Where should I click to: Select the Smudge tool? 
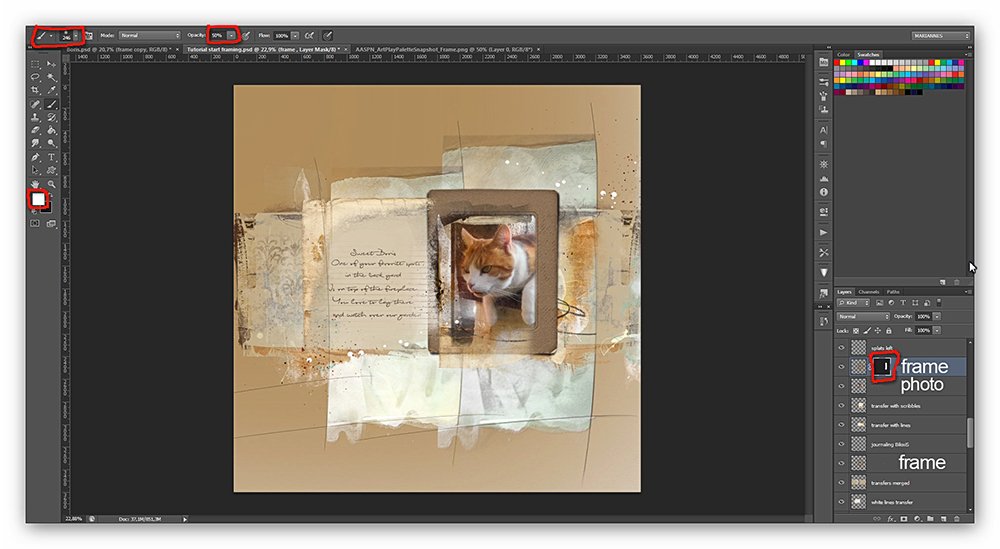pyautogui.click(x=35, y=143)
